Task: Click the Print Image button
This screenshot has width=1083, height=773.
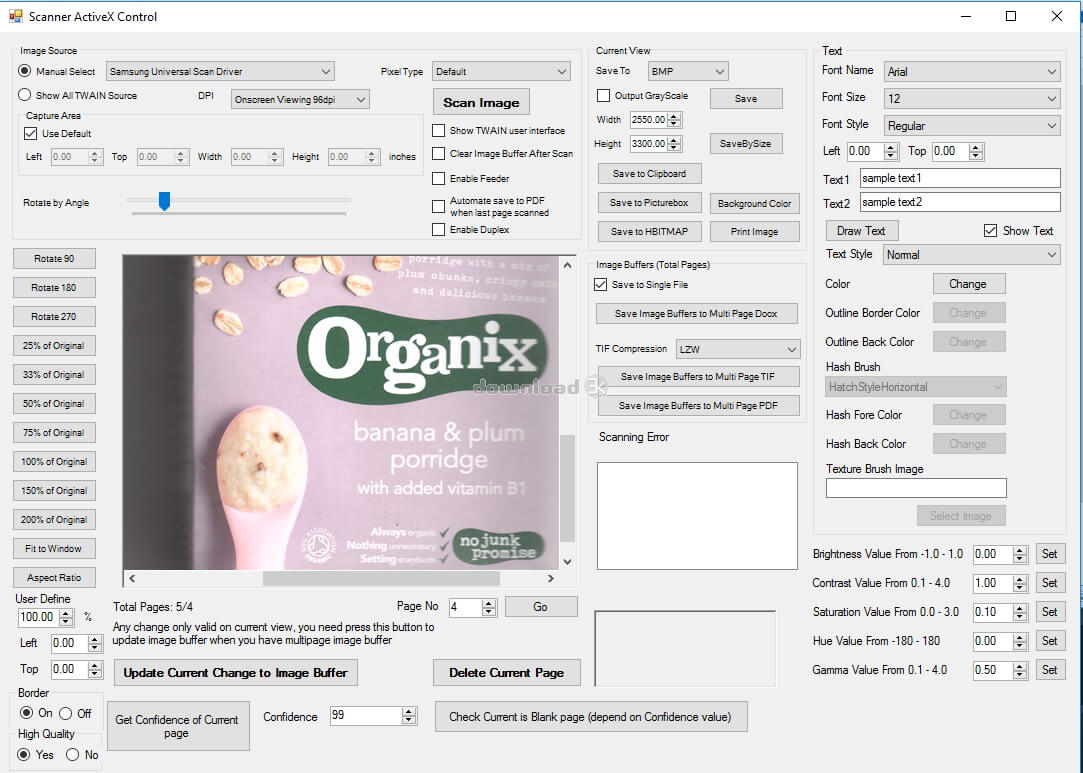Action: 755,231
